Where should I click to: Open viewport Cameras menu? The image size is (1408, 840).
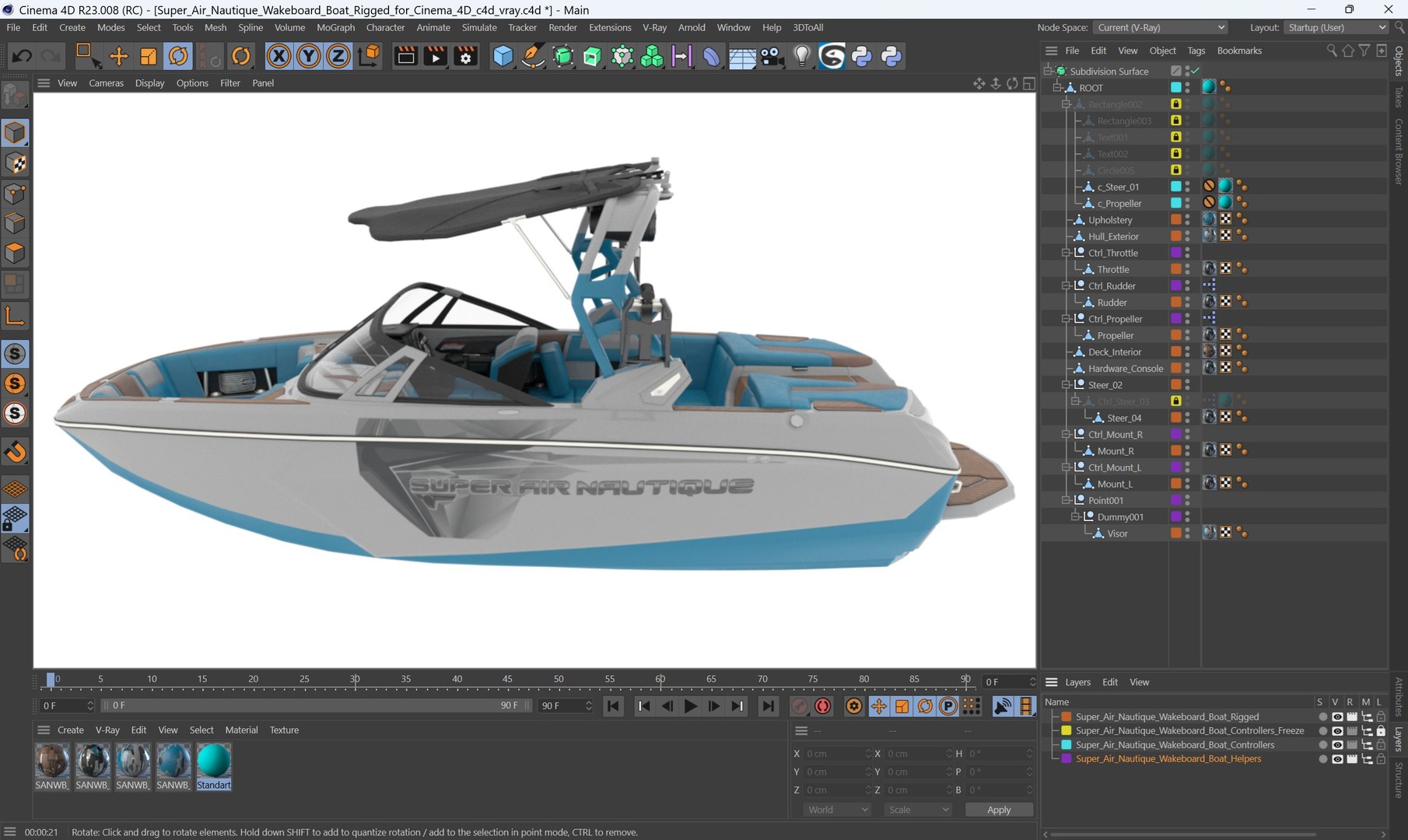coord(106,83)
